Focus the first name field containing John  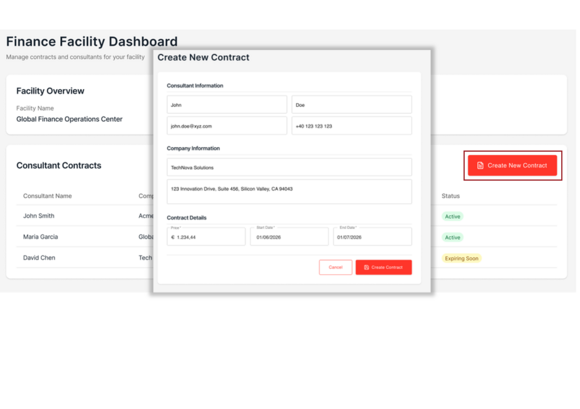(x=227, y=105)
